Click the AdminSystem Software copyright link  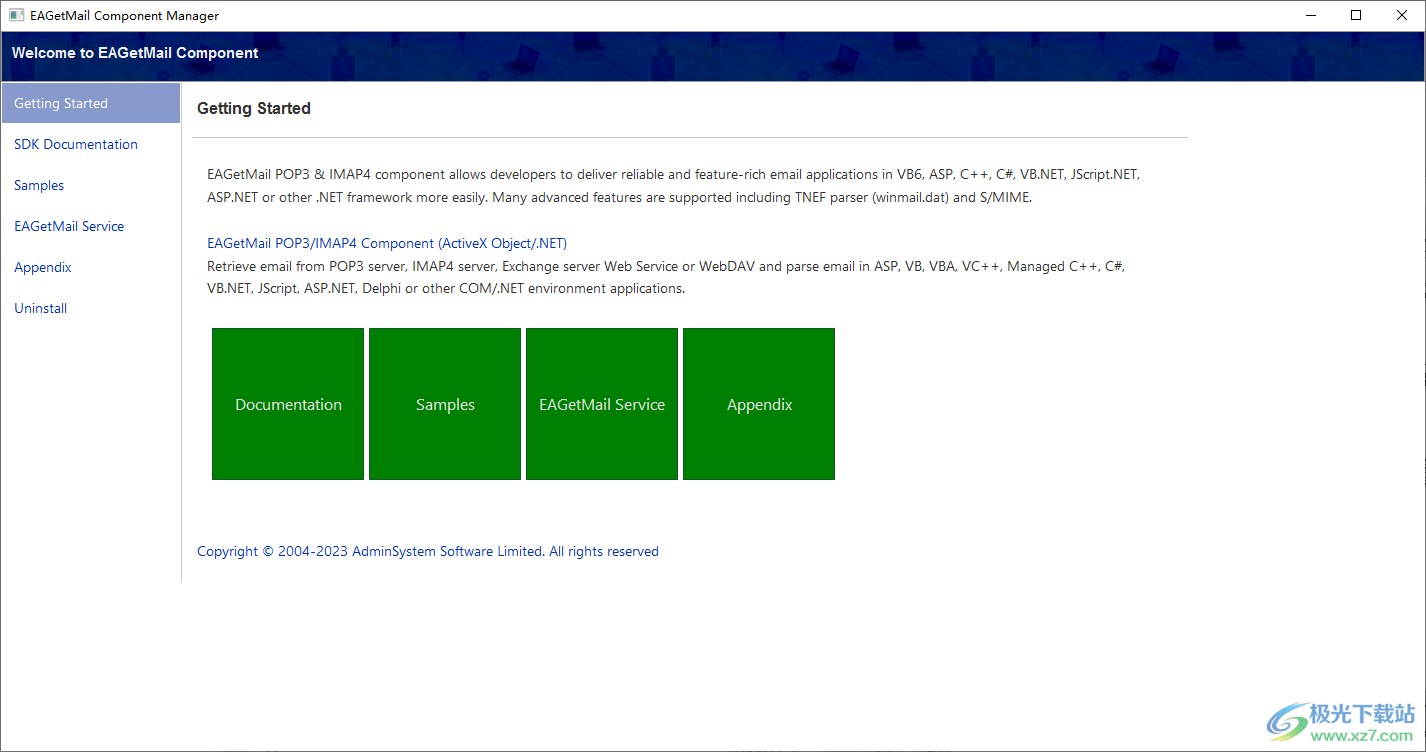428,551
